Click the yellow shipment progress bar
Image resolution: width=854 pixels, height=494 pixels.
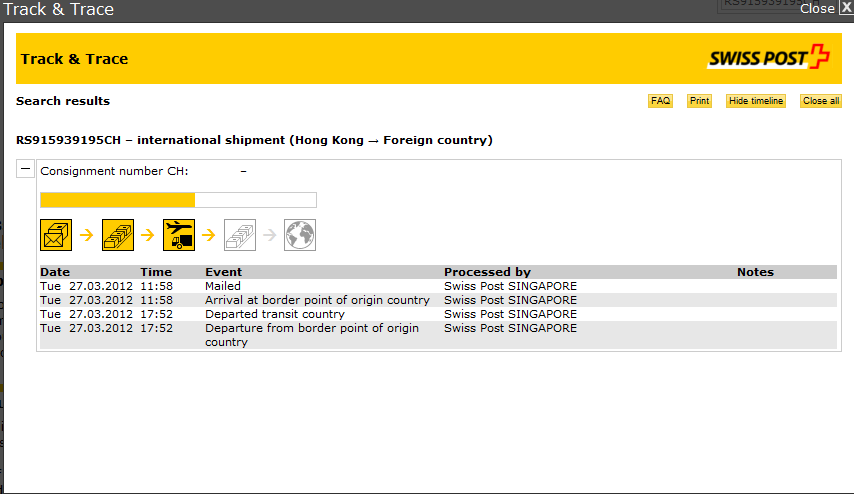coord(118,200)
